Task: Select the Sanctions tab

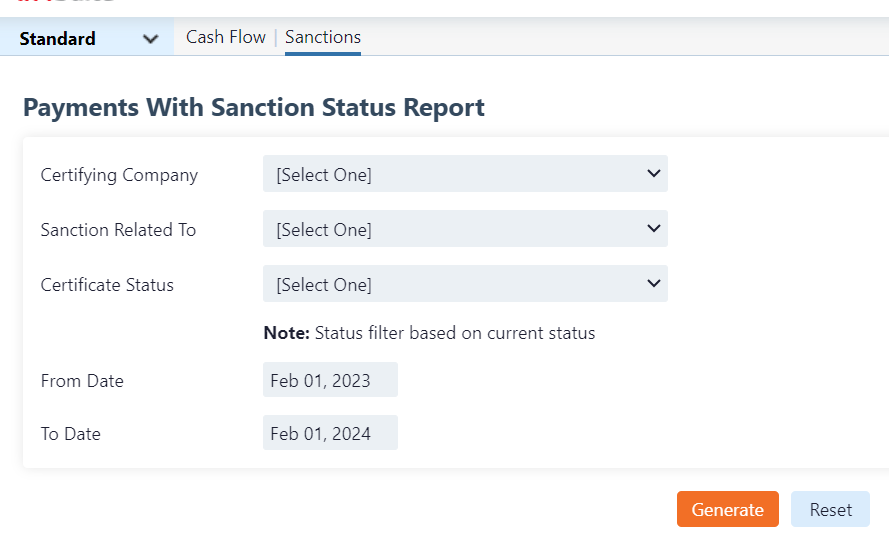Action: point(323,37)
